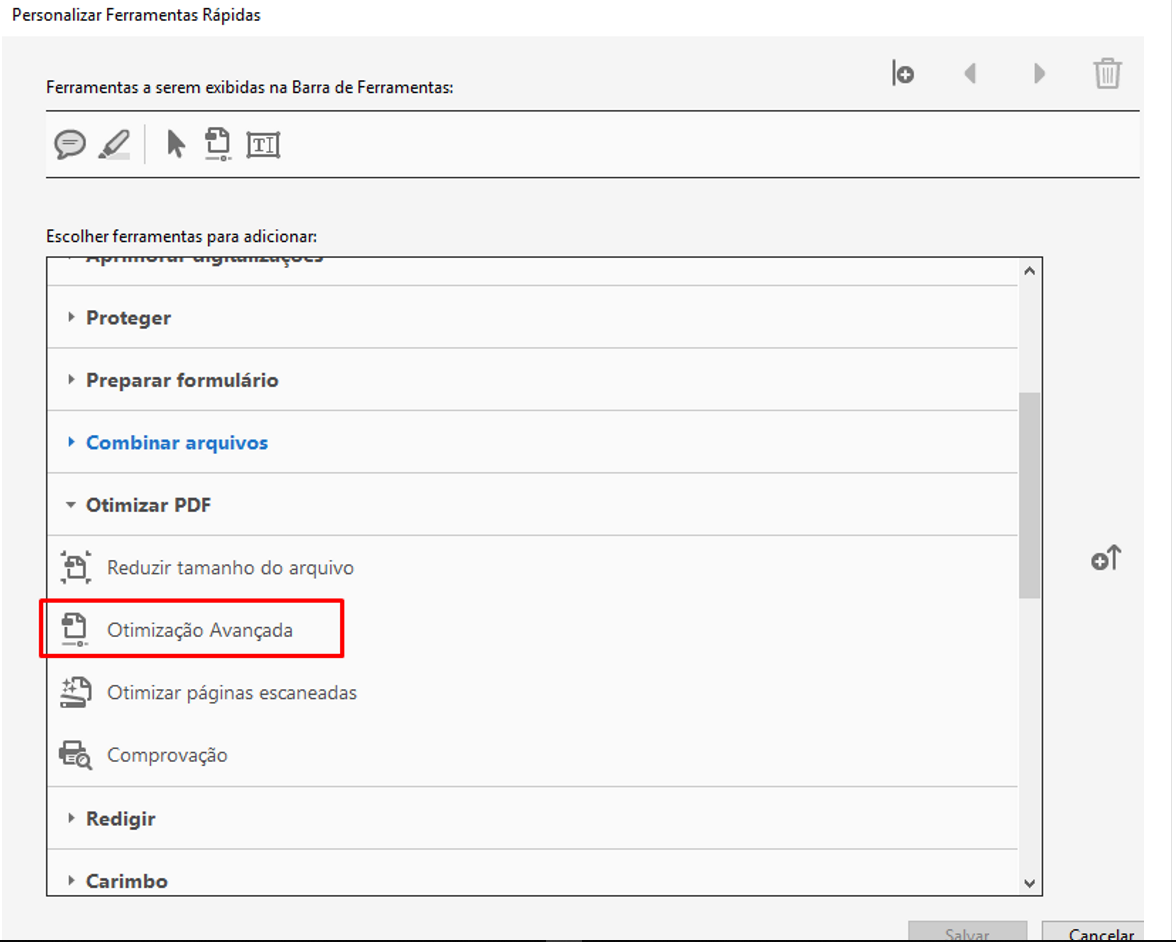This screenshot has height=942, width=1176.
Task: Expand the Proteger section
Action: click(x=128, y=318)
